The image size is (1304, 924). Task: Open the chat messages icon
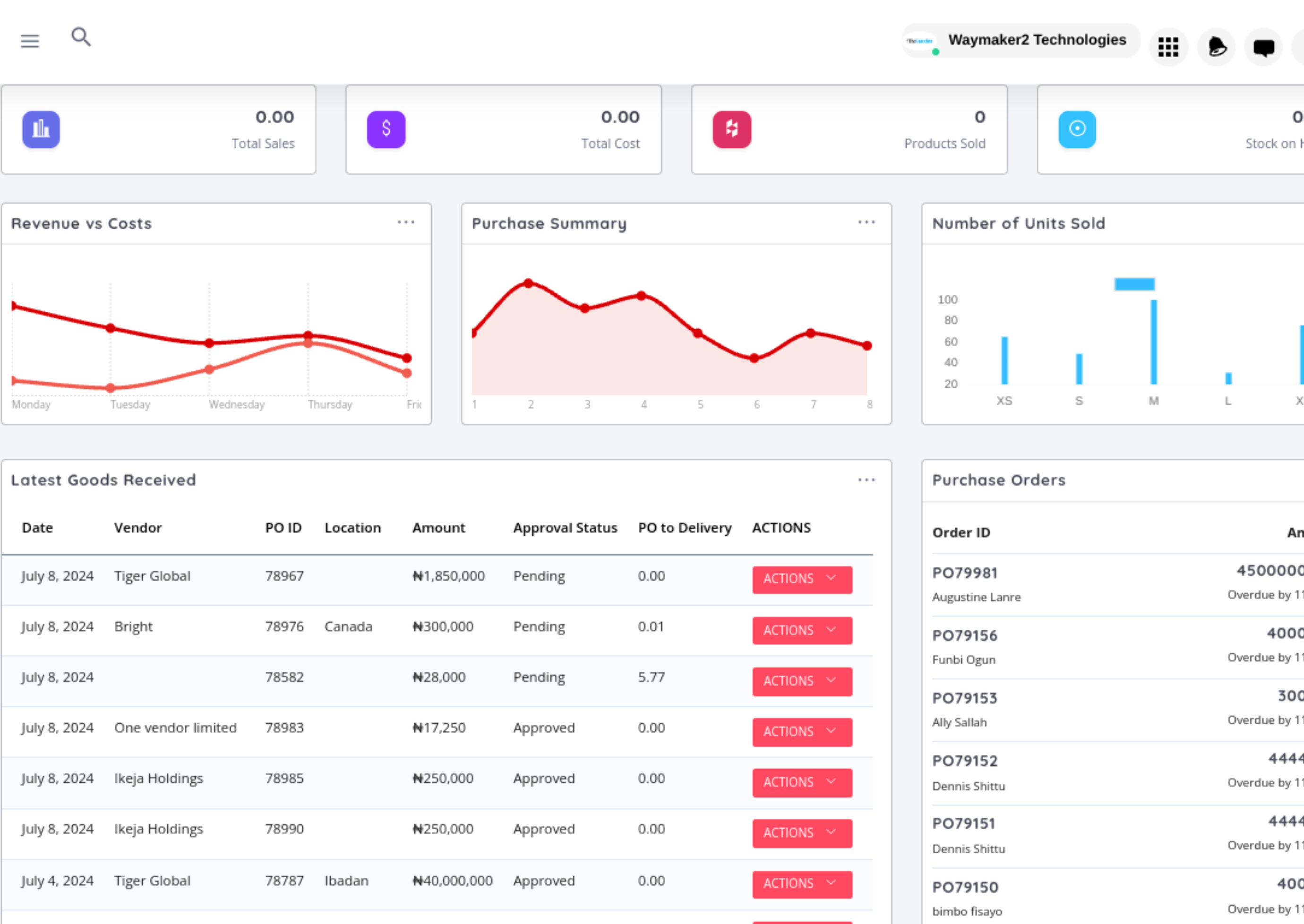click(x=1263, y=47)
